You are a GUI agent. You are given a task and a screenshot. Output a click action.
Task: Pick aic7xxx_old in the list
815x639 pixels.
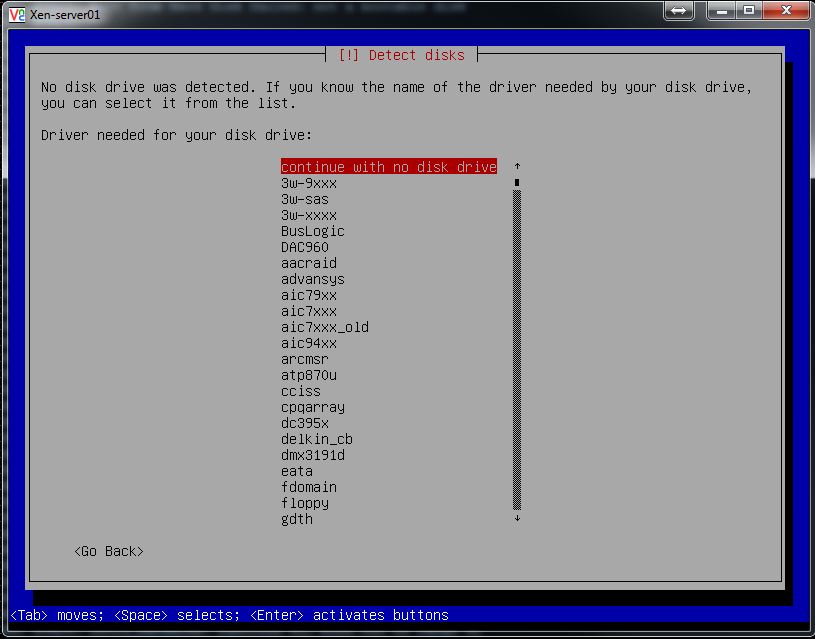[325, 327]
